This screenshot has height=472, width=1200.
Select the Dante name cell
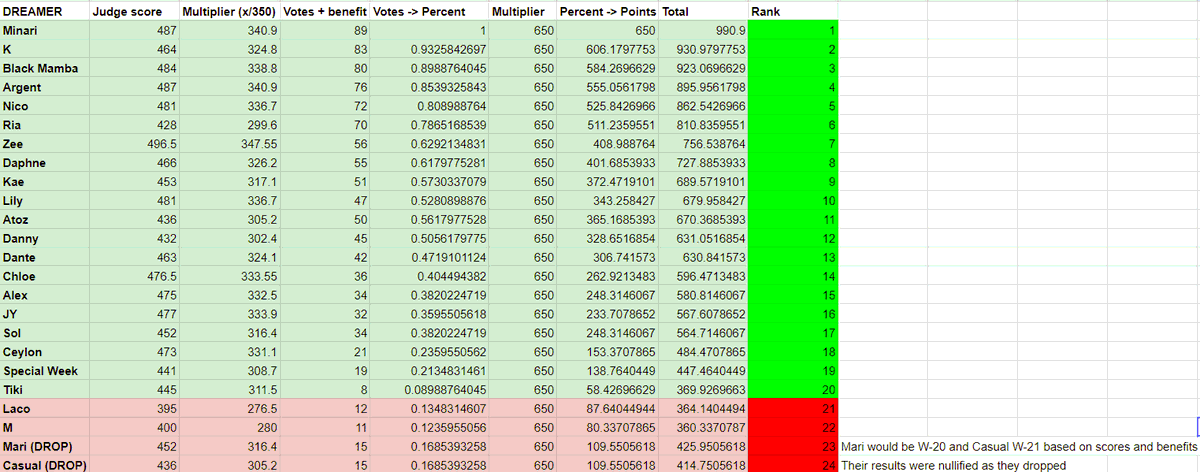click(x=45, y=259)
